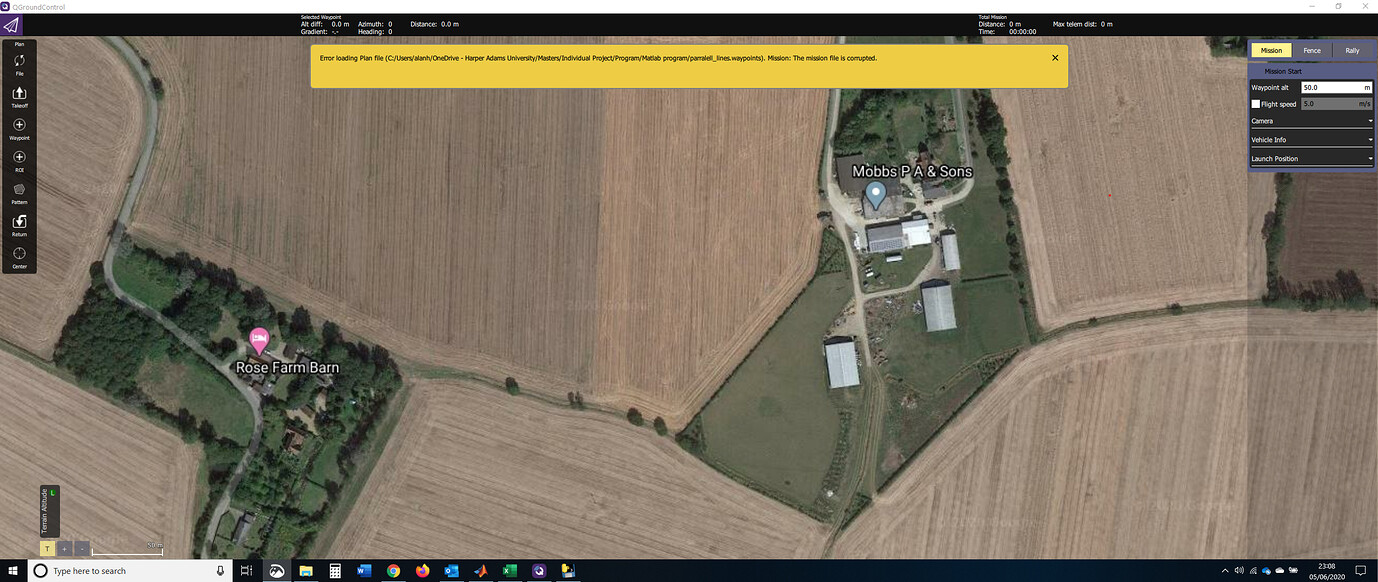Click the Waypoint alt input field
This screenshot has width=1378, height=582.
tap(1336, 88)
